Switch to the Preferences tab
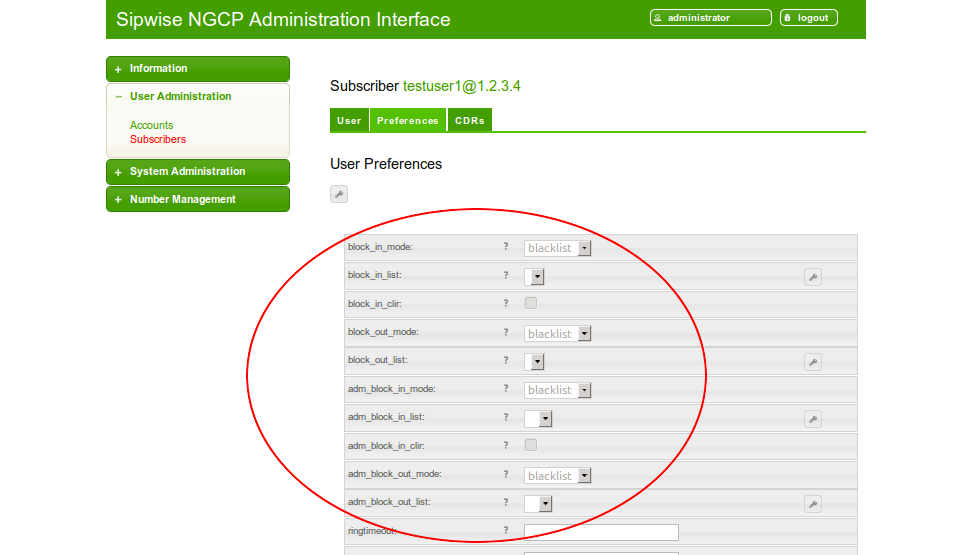The image size is (970, 555). click(408, 120)
